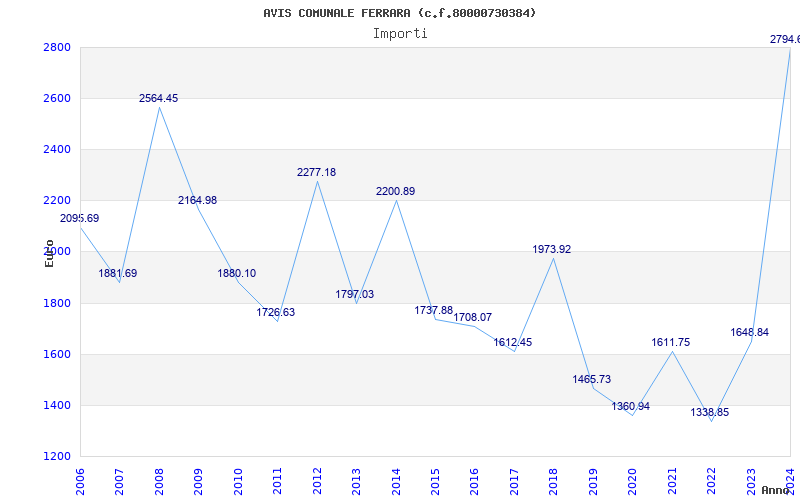
Task: Click the 2021 x-axis year label
Action: pos(672,482)
